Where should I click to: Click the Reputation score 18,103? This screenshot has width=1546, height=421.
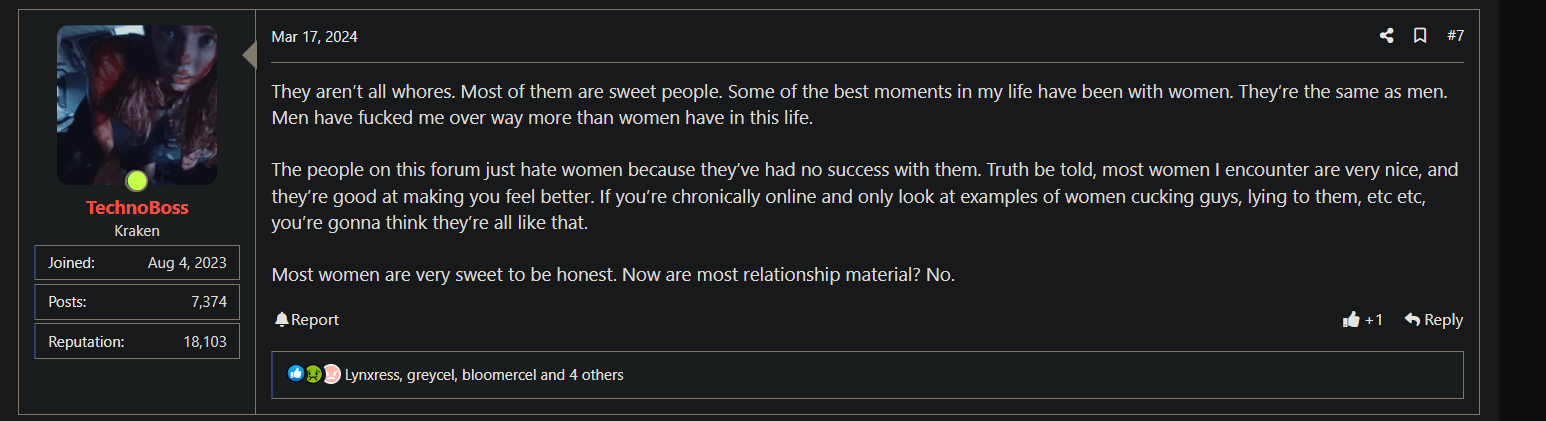point(205,341)
